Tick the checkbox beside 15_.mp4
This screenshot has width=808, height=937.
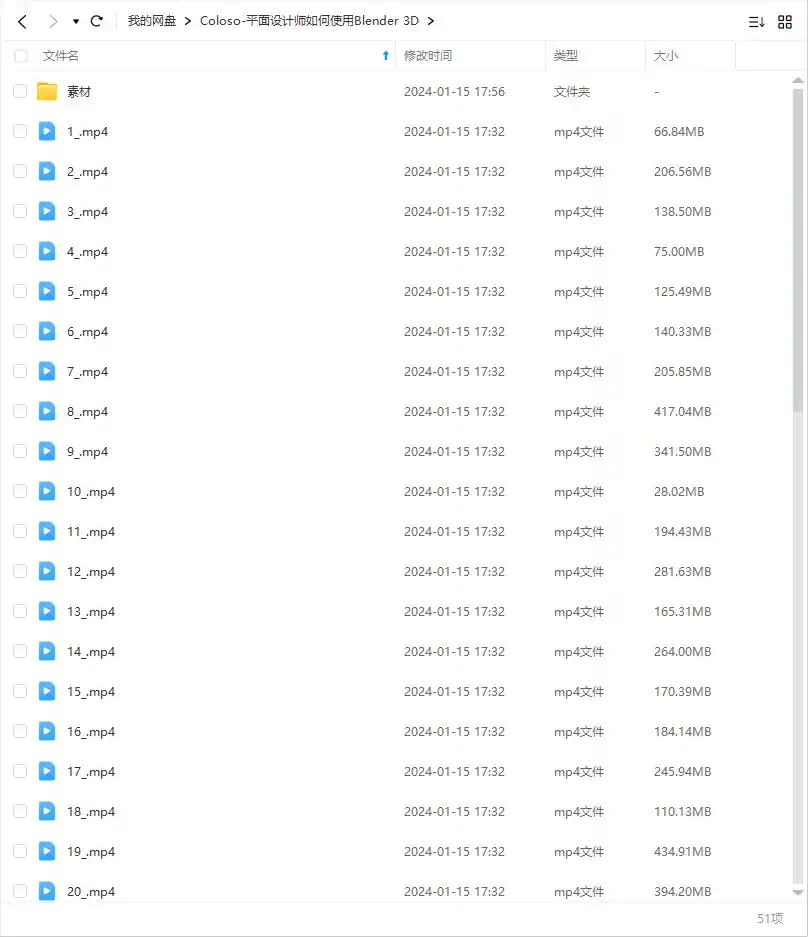pyautogui.click(x=20, y=691)
